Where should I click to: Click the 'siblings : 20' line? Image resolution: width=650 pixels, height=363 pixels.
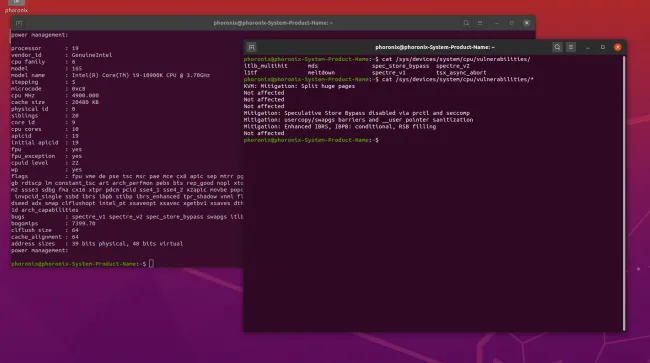click(x=45, y=116)
